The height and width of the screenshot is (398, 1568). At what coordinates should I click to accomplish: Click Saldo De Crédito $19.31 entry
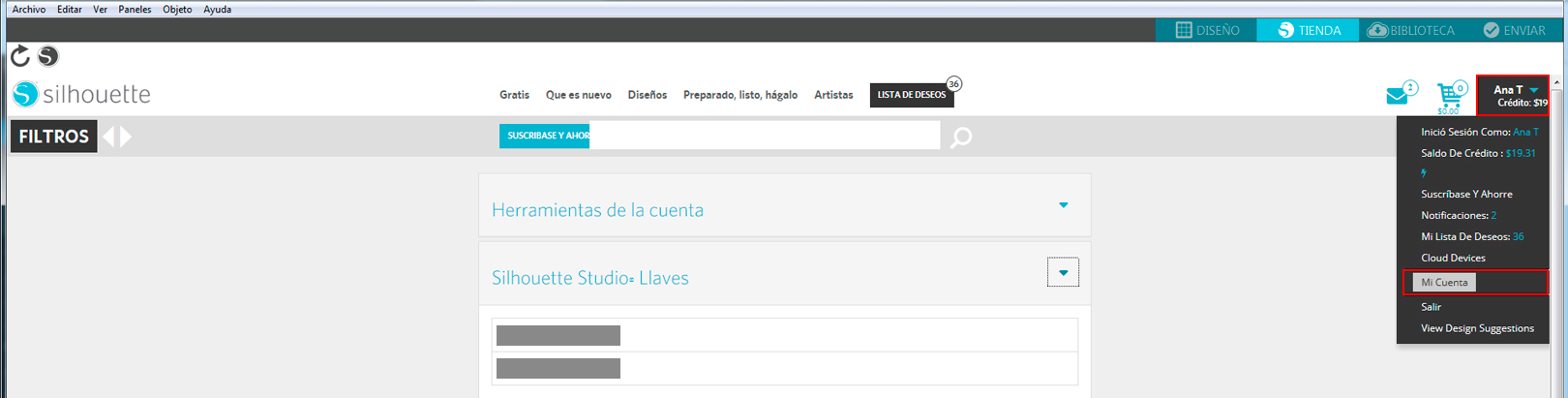point(1478,153)
